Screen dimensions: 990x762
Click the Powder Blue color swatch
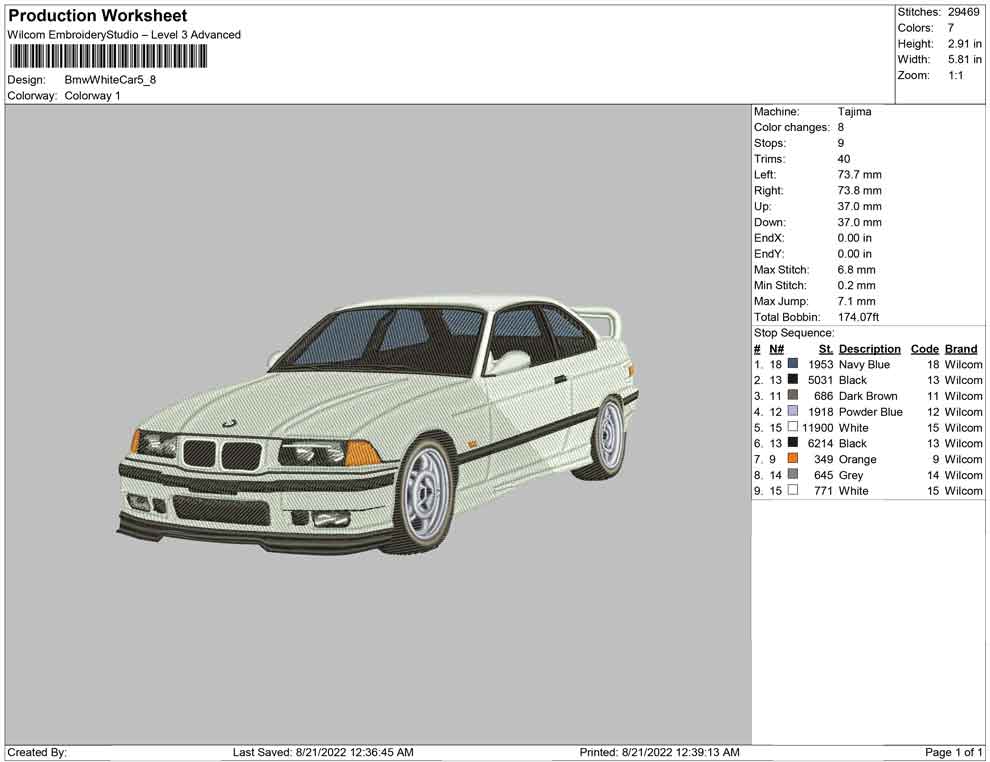pos(793,412)
